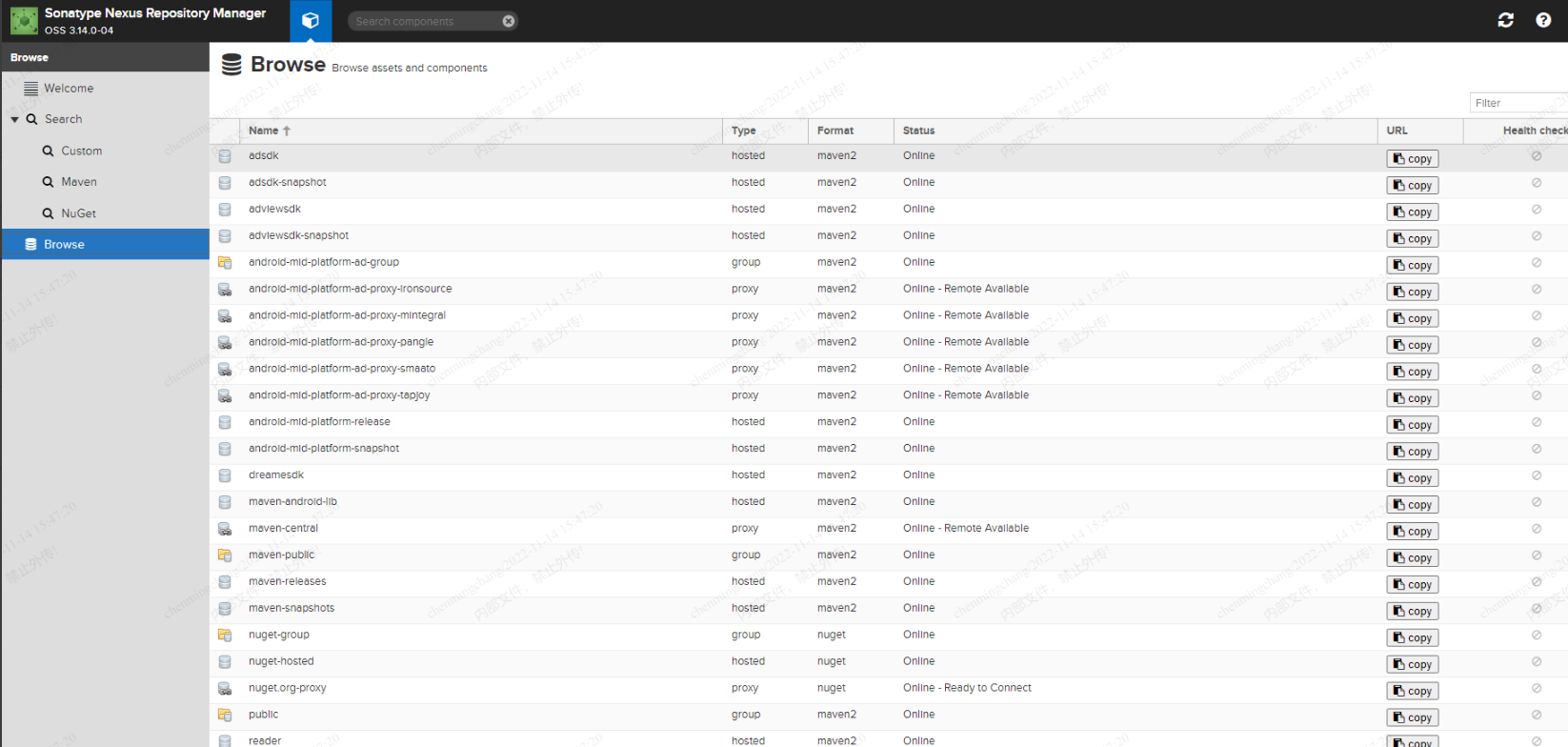Copy URL of maven-central repository
Image resolution: width=1568 pixels, height=747 pixels.
coord(1412,532)
